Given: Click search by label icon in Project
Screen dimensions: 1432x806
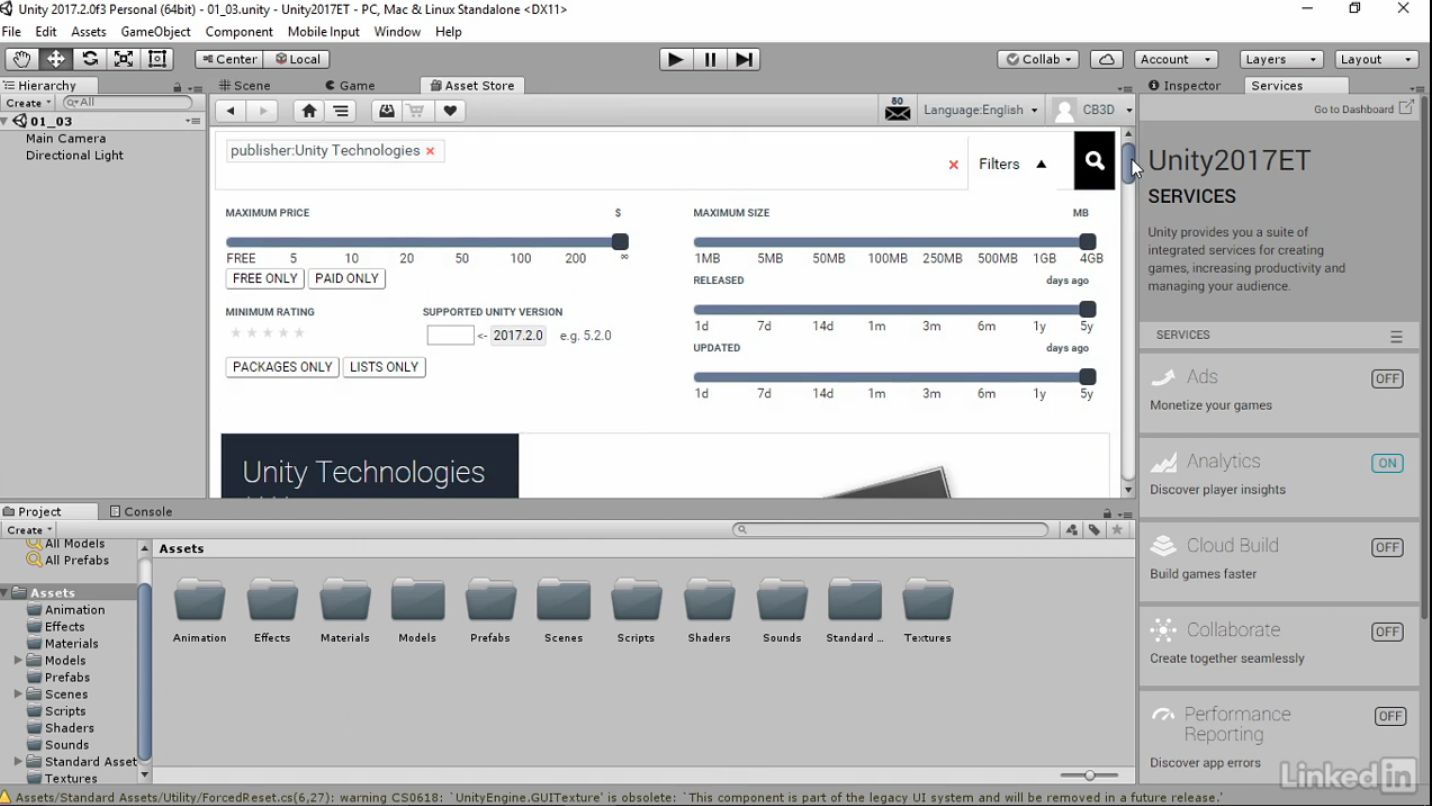Looking at the screenshot, I should click(1095, 530).
